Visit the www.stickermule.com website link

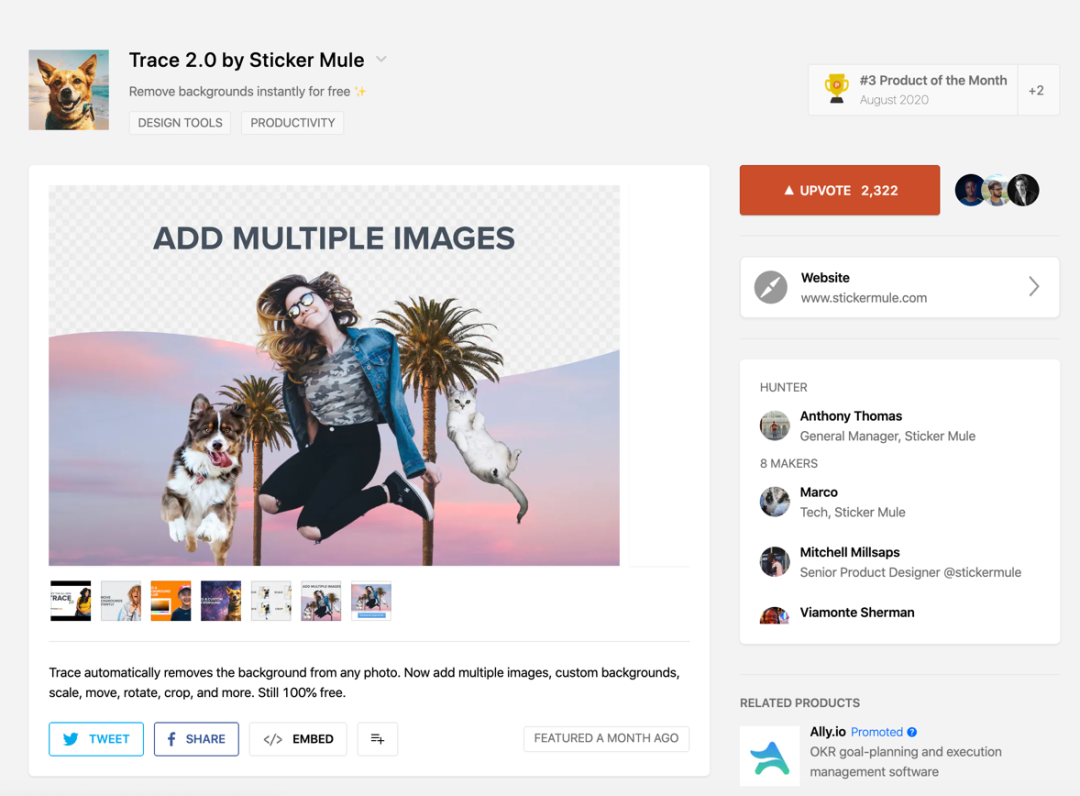(x=864, y=297)
